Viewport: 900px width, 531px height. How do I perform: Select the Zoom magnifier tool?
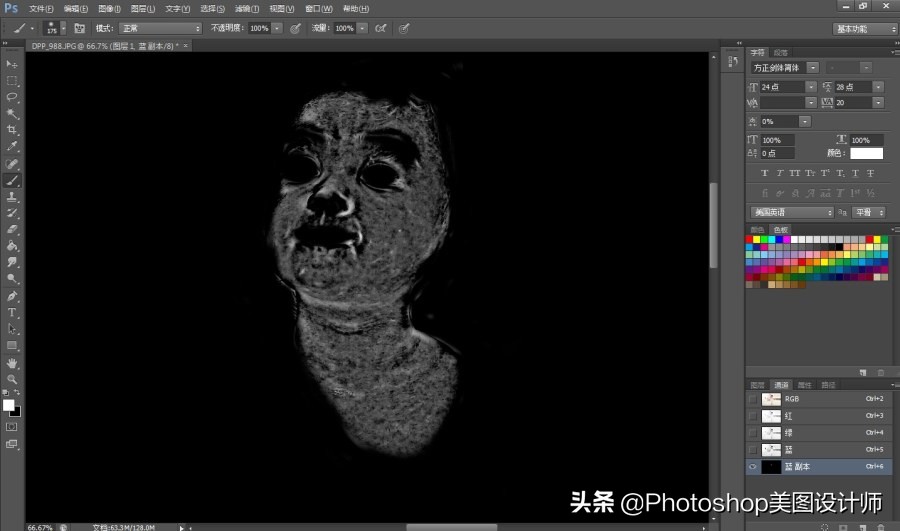[12, 379]
